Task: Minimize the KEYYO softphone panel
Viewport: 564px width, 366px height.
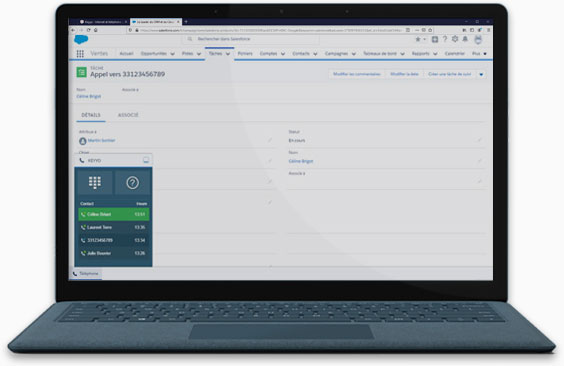Action: coord(146,160)
